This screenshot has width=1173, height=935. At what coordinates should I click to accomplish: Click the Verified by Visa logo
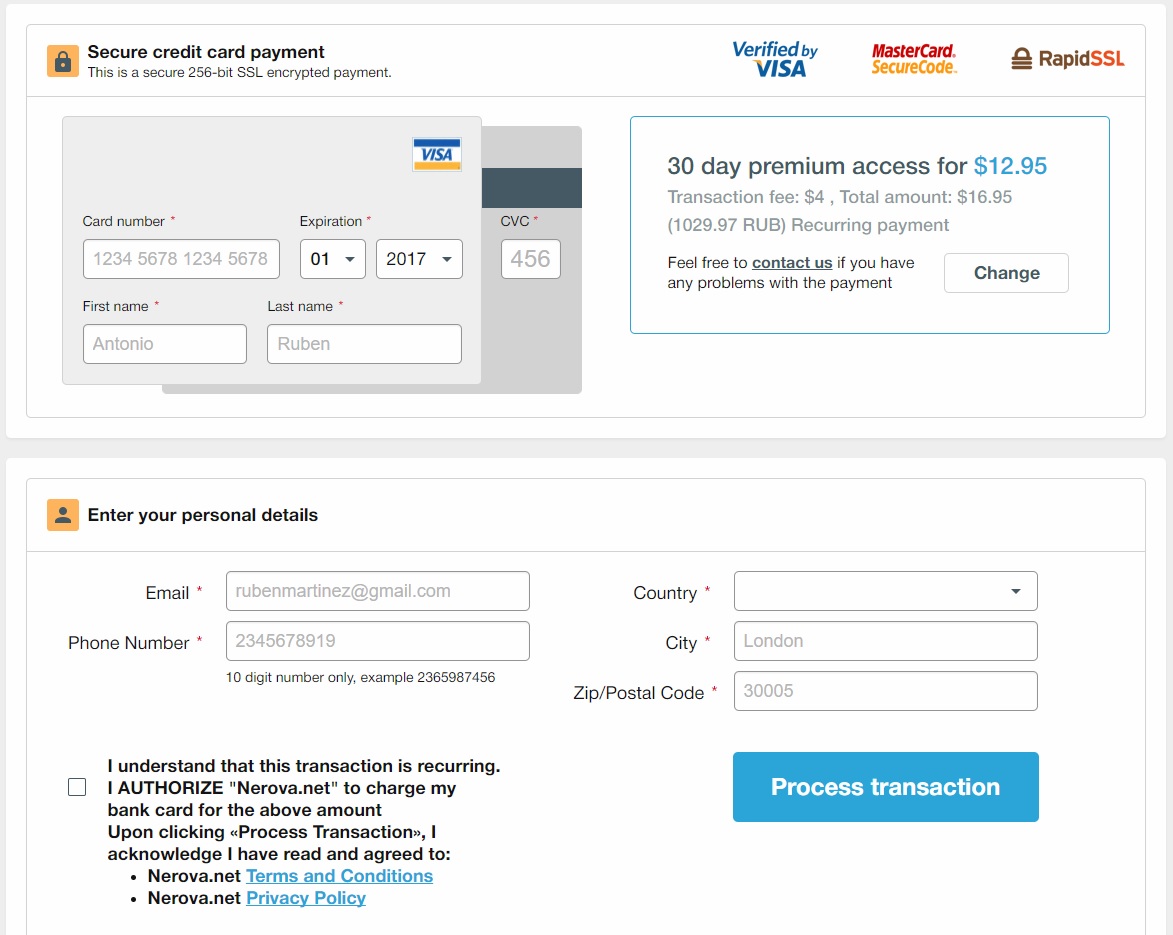[x=775, y=59]
